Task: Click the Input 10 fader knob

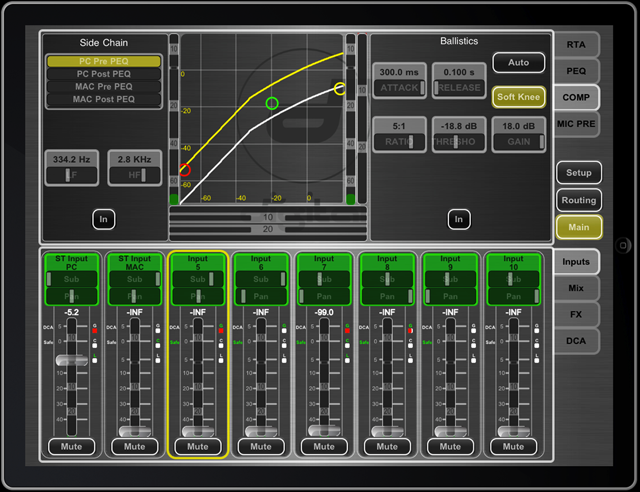Action: (513, 431)
